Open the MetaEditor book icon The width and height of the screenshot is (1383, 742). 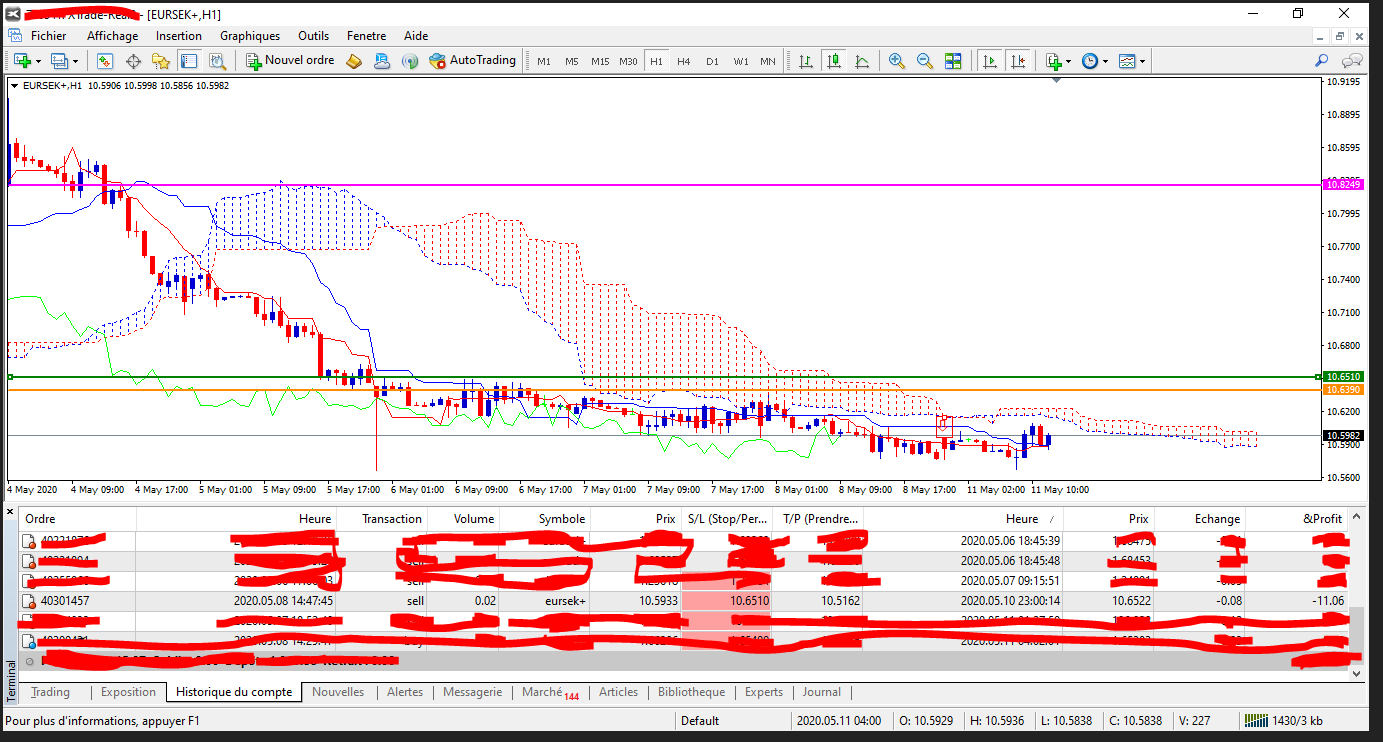(x=355, y=61)
